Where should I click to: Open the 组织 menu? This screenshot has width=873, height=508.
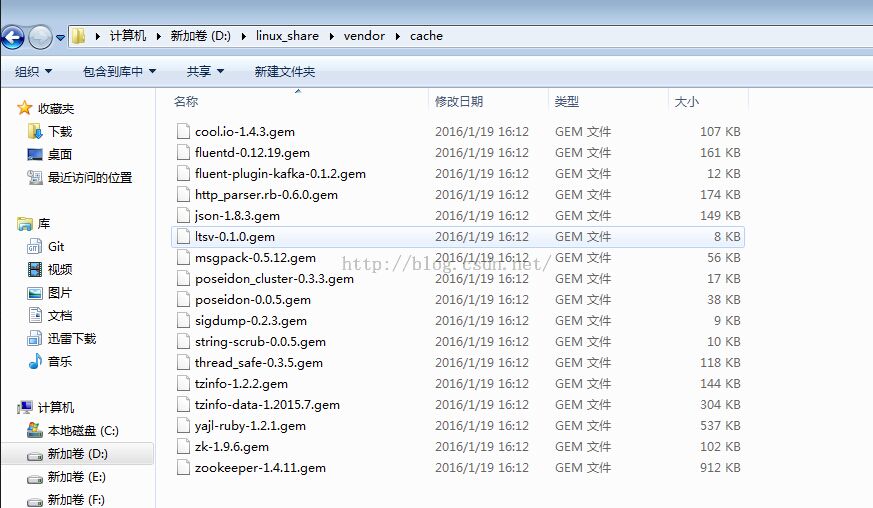[x=33, y=71]
